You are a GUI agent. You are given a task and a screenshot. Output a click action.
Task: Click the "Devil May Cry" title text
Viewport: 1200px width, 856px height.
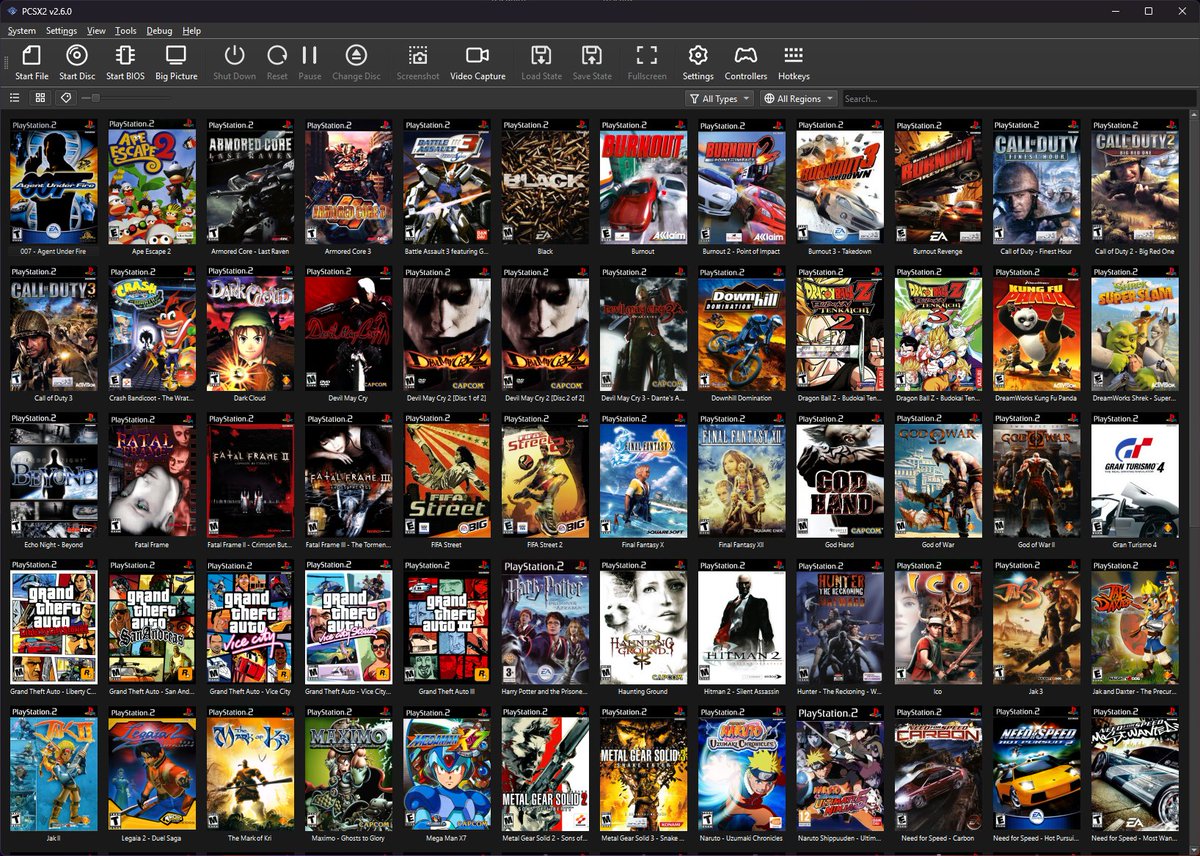[348, 398]
